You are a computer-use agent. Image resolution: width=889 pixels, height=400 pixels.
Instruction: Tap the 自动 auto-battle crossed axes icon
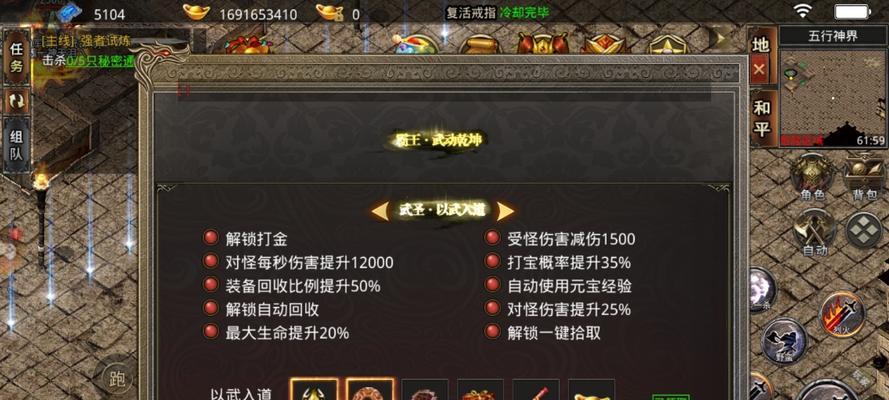click(815, 232)
